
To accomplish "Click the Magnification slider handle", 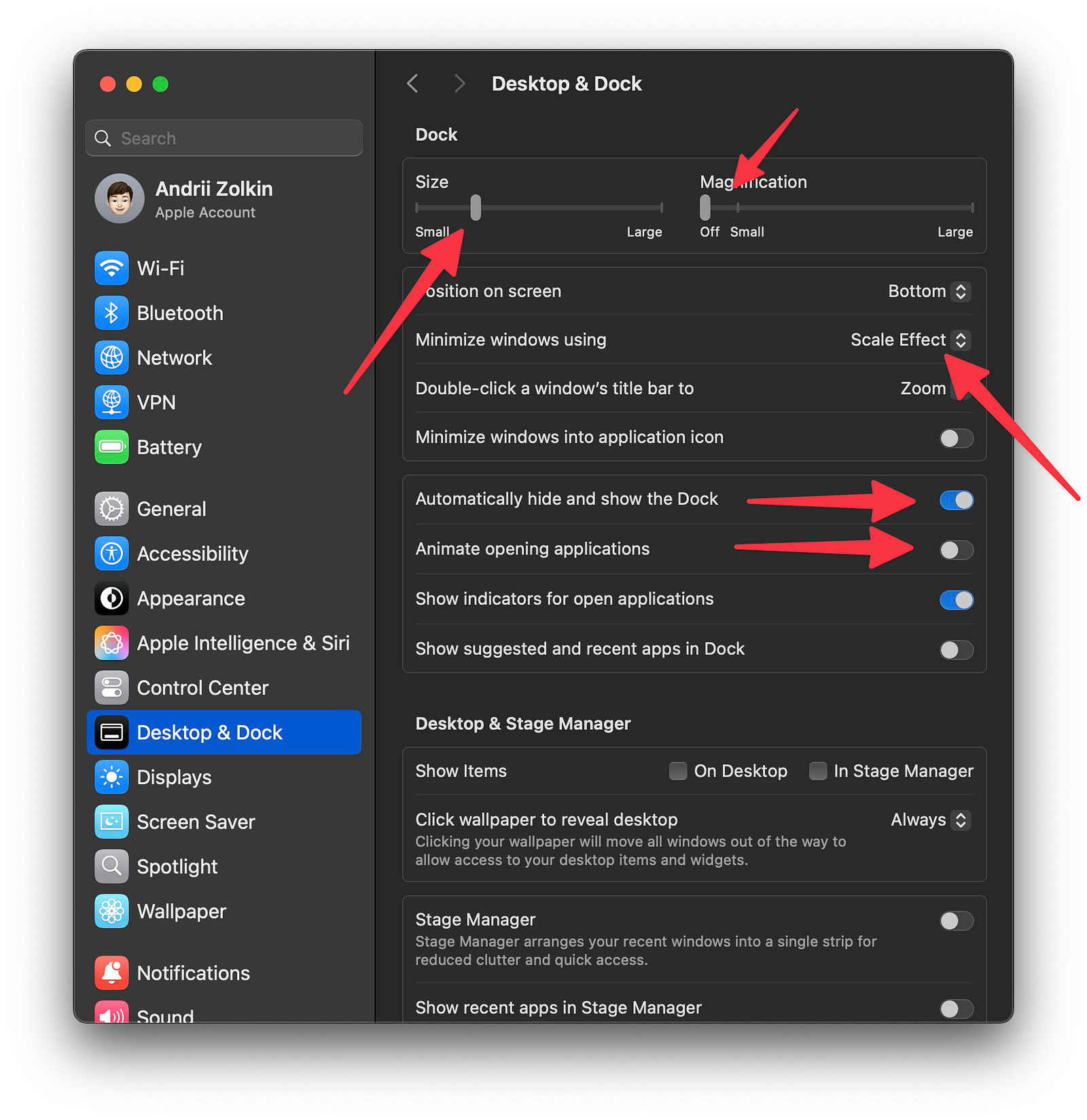I will click(705, 207).
